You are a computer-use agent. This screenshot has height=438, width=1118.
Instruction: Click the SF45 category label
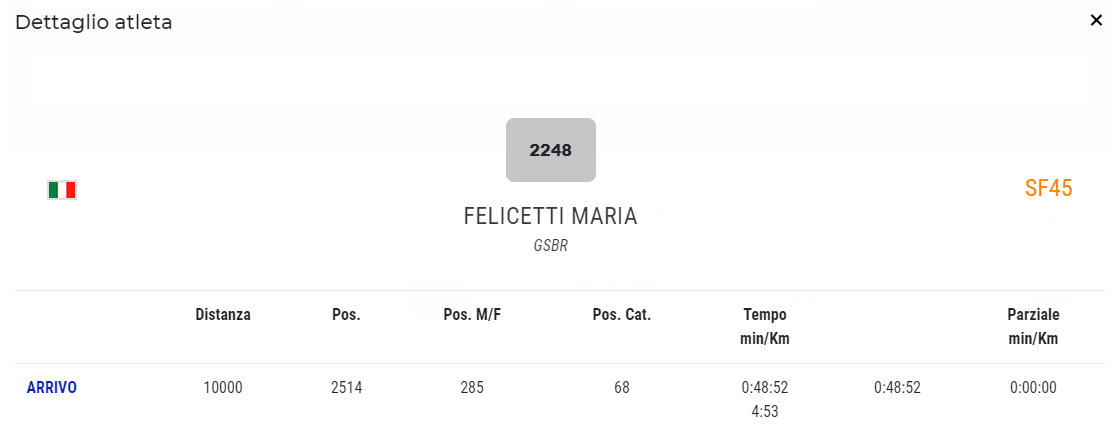coord(1048,188)
